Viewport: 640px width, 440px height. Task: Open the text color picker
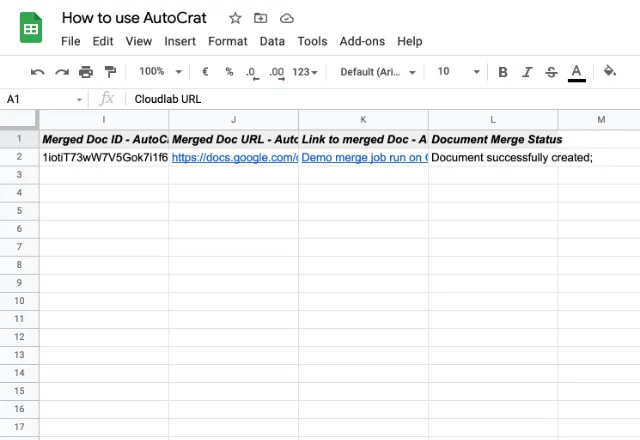[576, 72]
